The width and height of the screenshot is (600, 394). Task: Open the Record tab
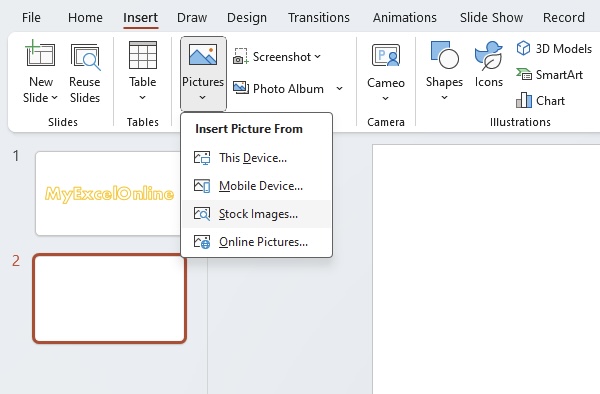click(564, 18)
